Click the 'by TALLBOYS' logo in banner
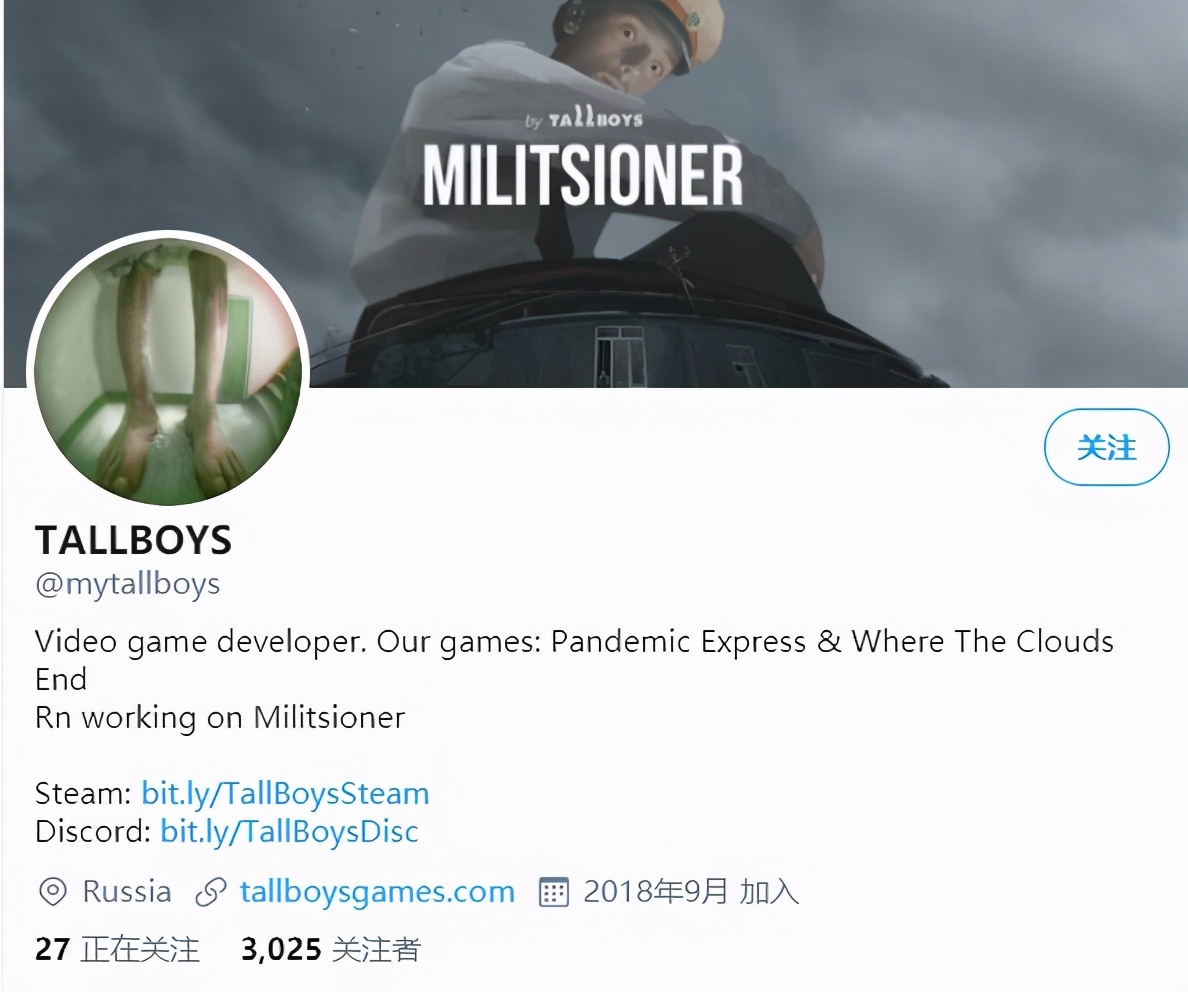This screenshot has height=992, width=1188. (x=584, y=118)
